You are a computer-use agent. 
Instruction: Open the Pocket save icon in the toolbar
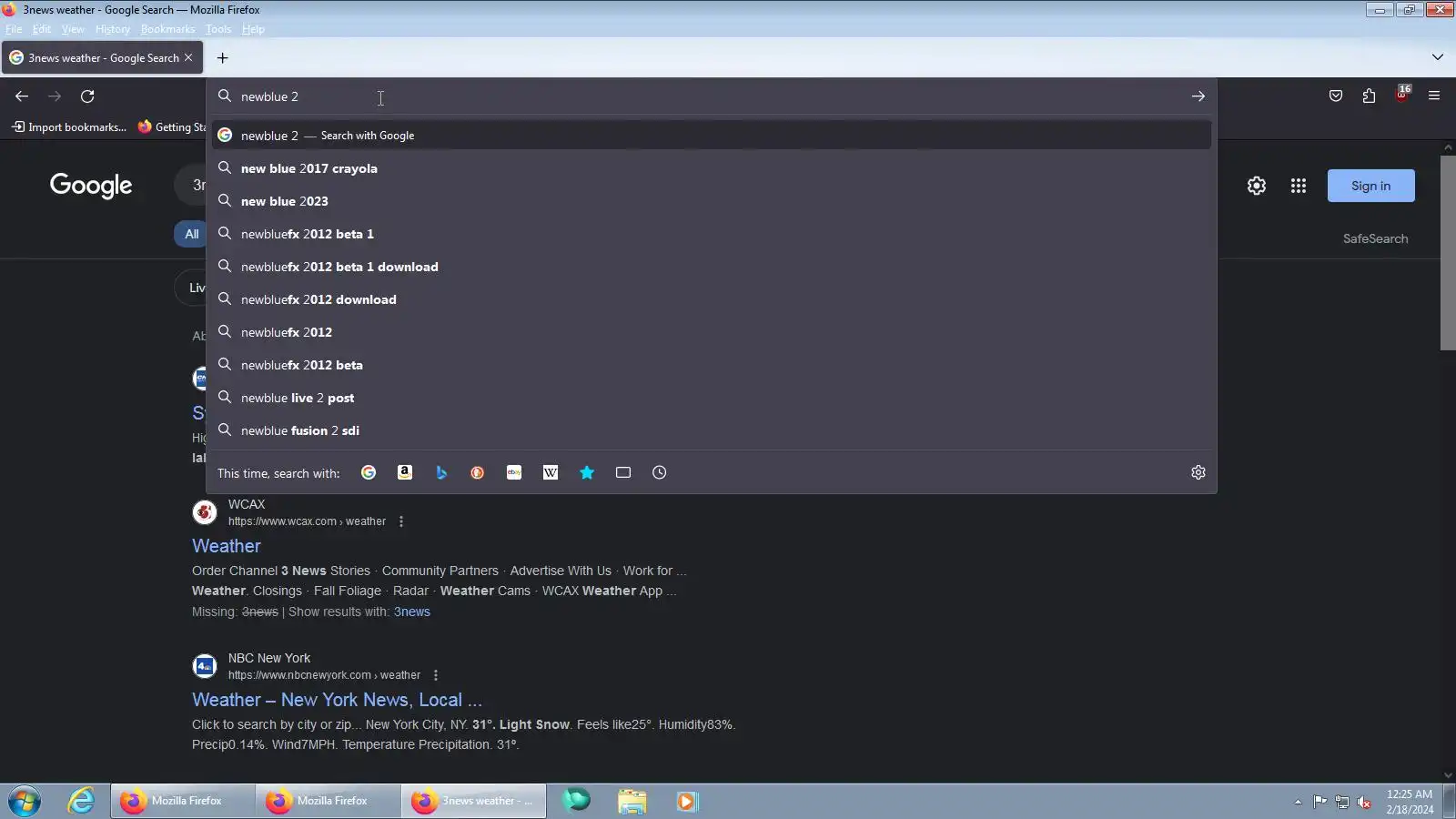(1336, 96)
